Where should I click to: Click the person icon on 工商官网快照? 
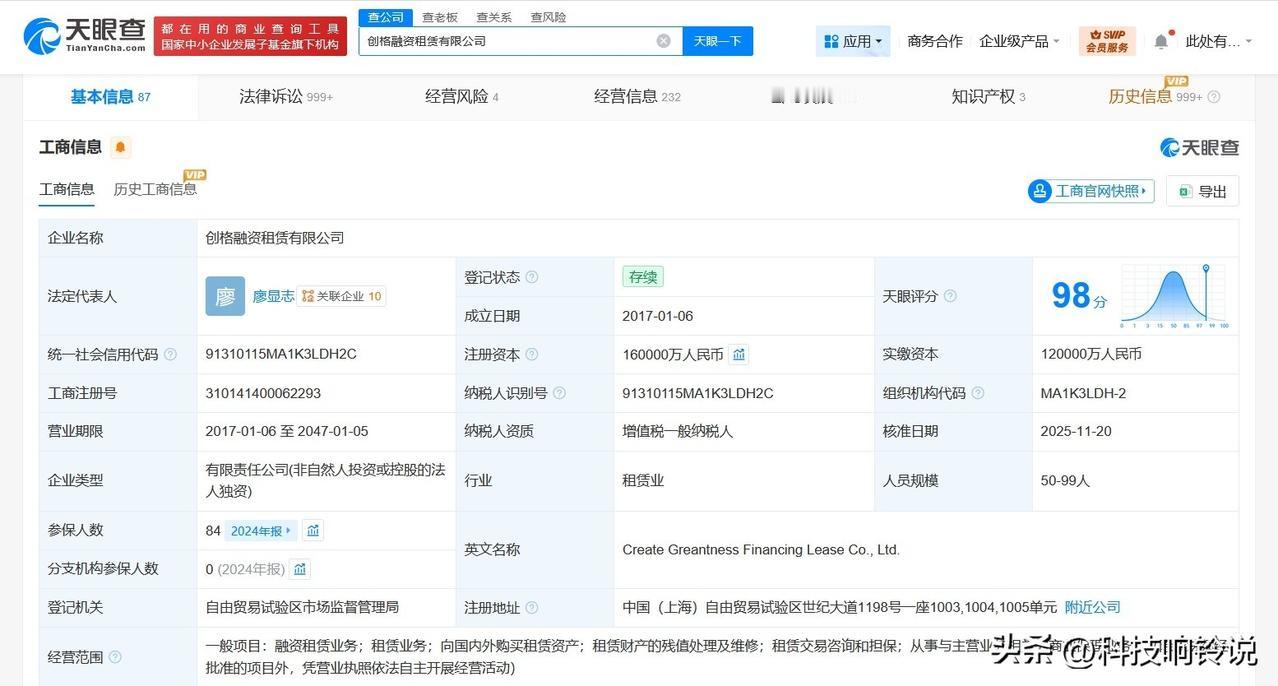coord(1040,191)
